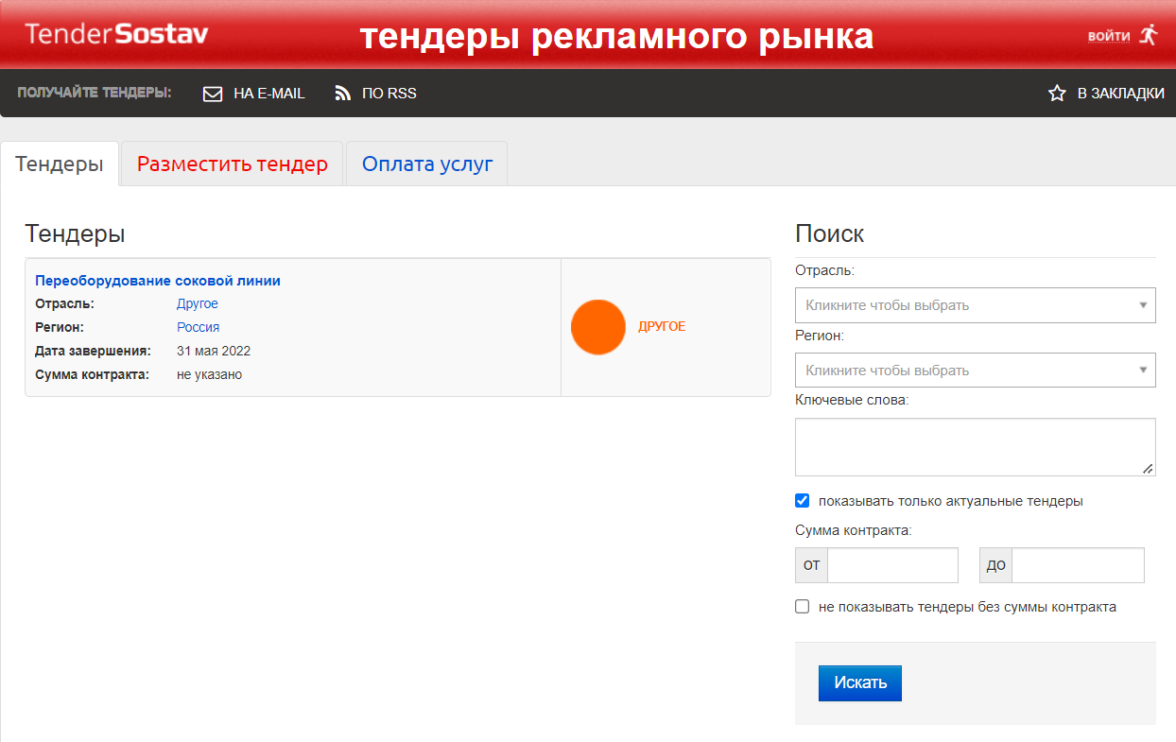1176x742 pixels.
Task: Focus the contract sum ОТ field
Action: click(892, 565)
